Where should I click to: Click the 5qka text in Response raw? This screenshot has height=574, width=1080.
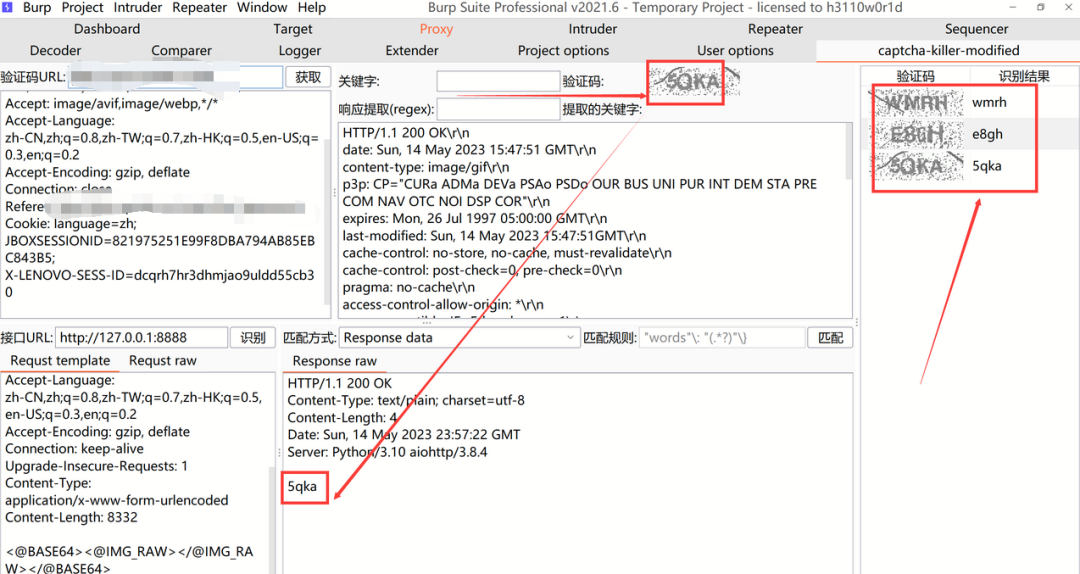coord(302,486)
